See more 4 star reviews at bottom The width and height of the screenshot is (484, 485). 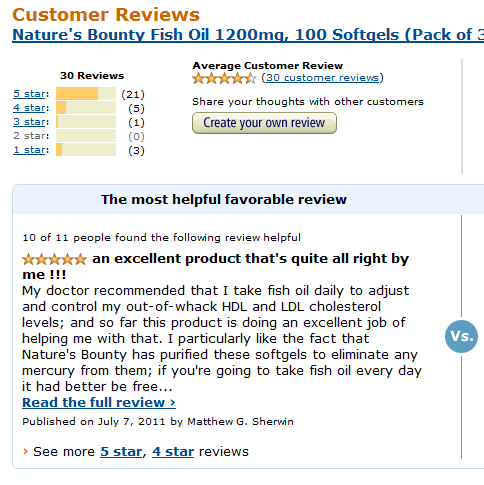point(173,452)
